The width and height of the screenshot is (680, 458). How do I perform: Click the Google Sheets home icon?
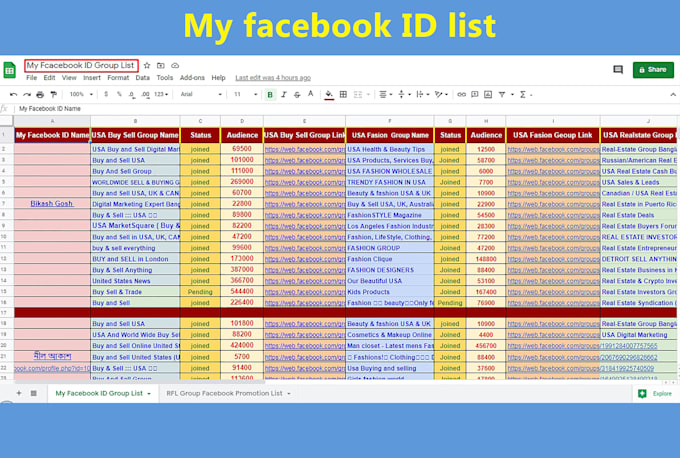[x=10, y=70]
